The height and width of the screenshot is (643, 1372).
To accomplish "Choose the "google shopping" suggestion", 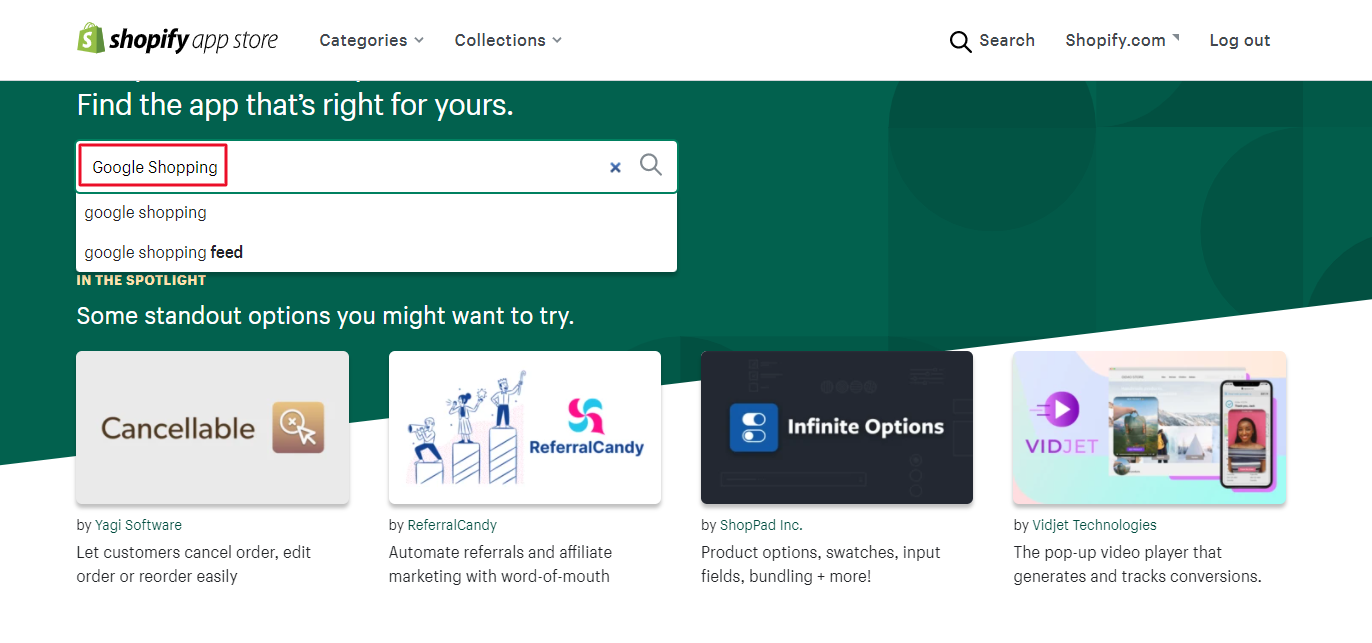I will tap(376, 212).
